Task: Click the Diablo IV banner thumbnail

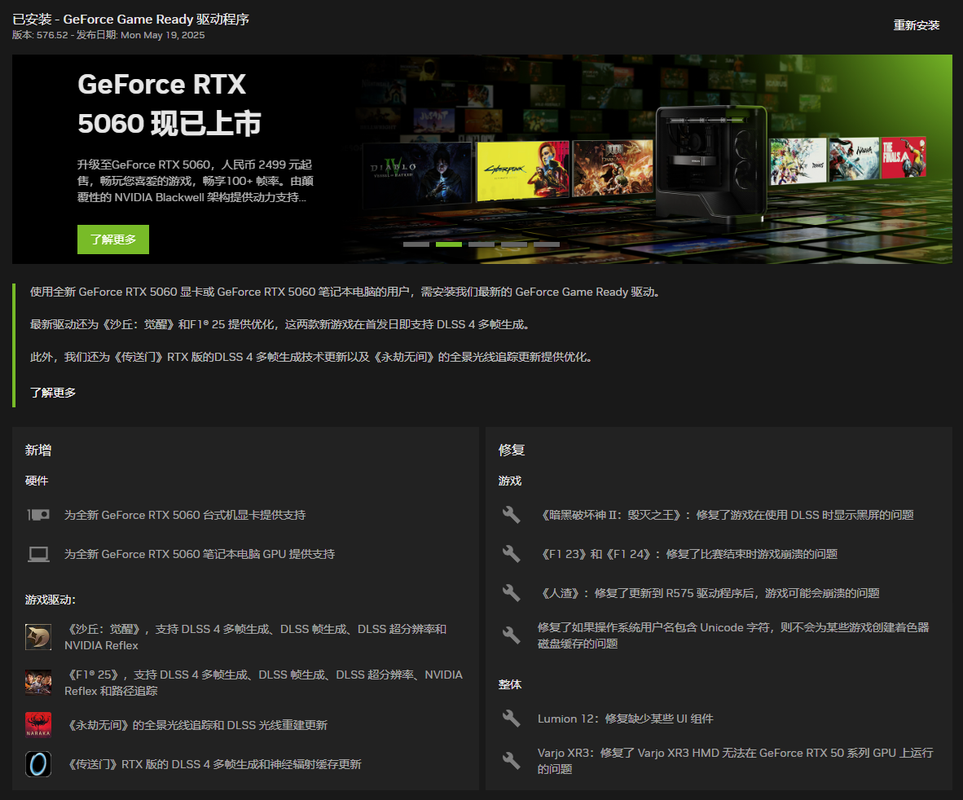Action: click(417, 173)
